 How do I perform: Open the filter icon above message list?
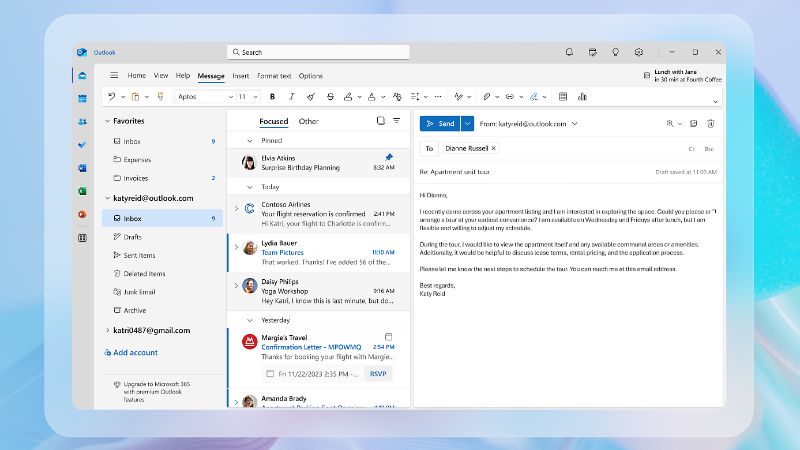pos(396,121)
